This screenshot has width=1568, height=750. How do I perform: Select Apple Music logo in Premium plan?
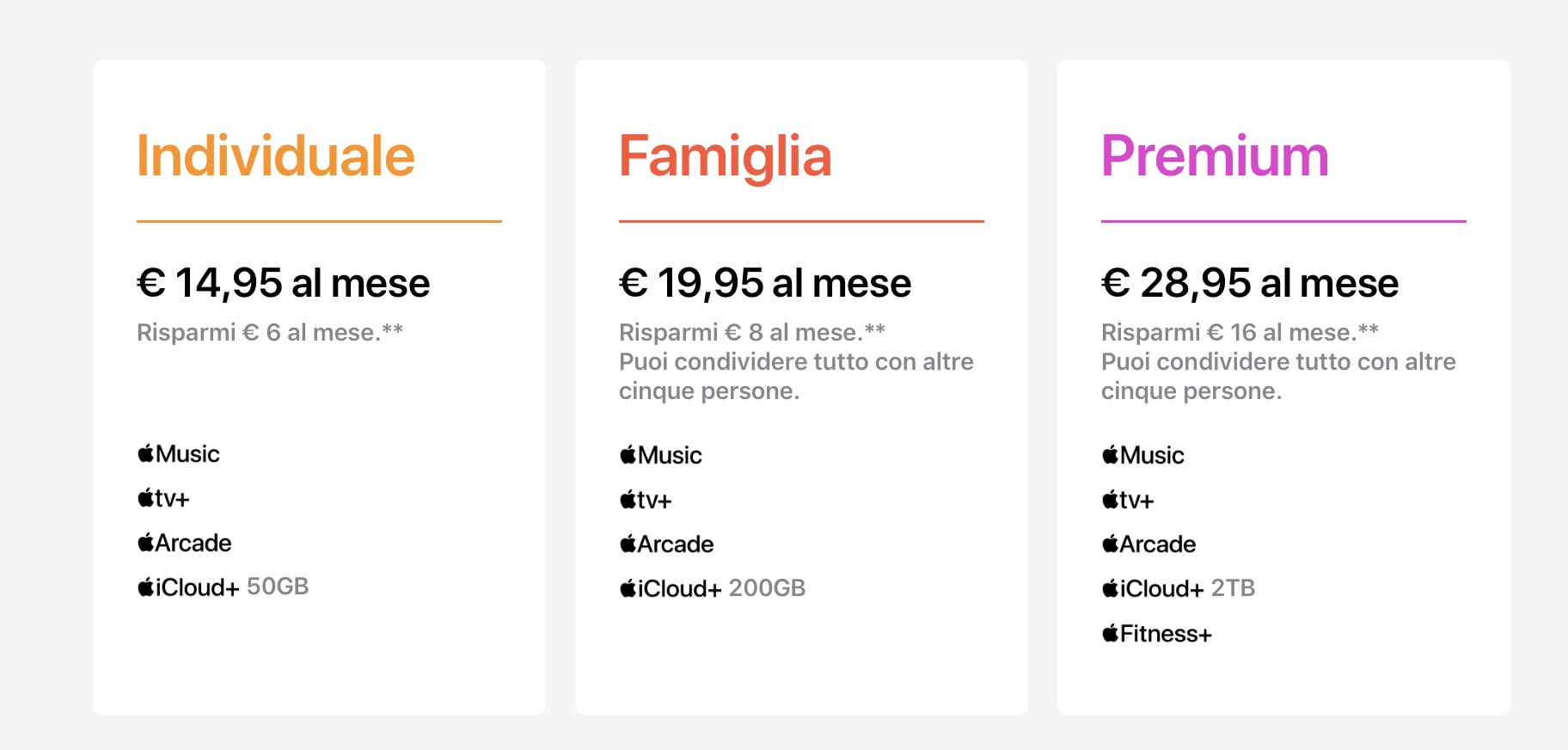pos(1143,456)
